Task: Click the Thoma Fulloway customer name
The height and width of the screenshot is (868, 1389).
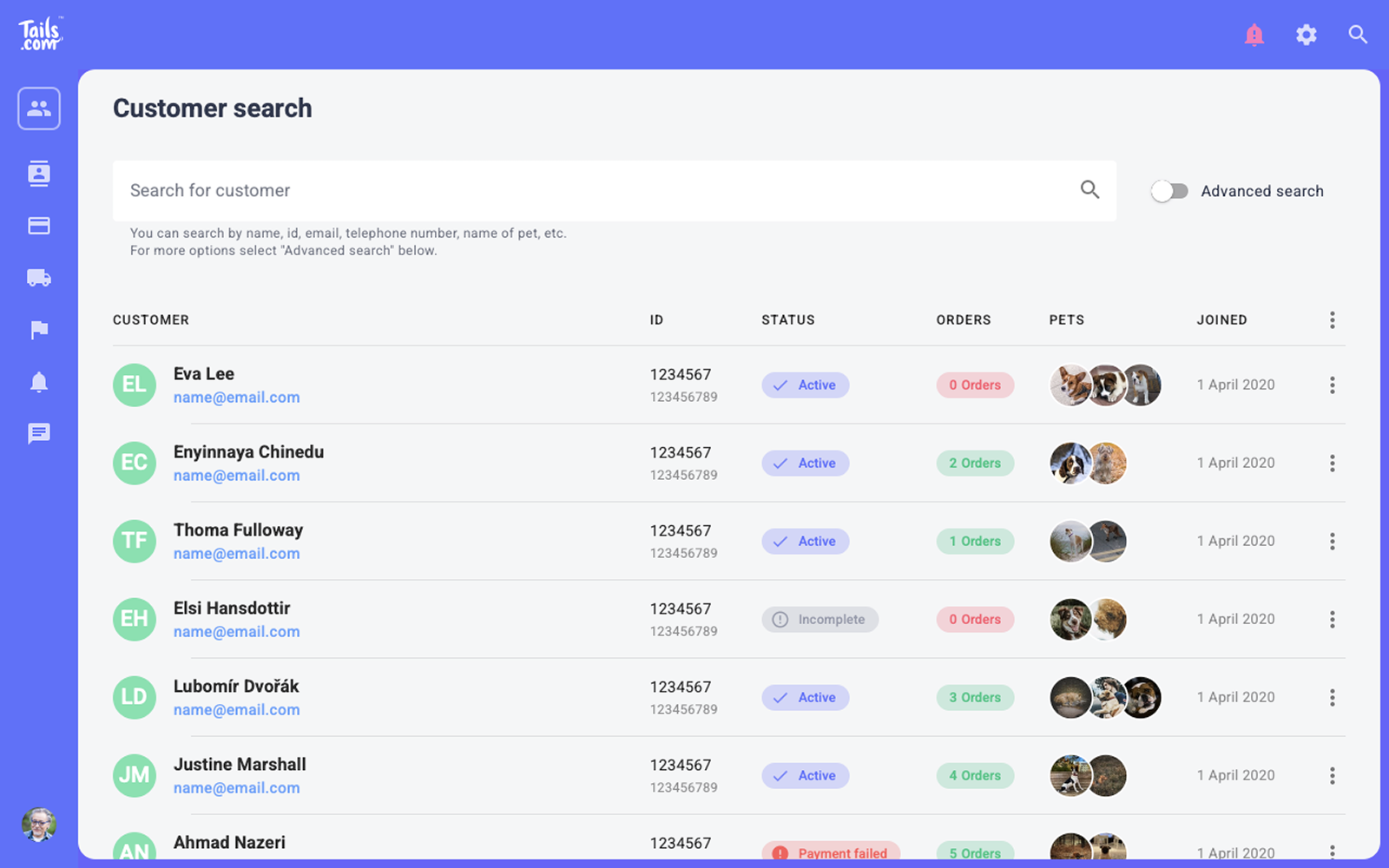Action: pyautogui.click(x=238, y=530)
